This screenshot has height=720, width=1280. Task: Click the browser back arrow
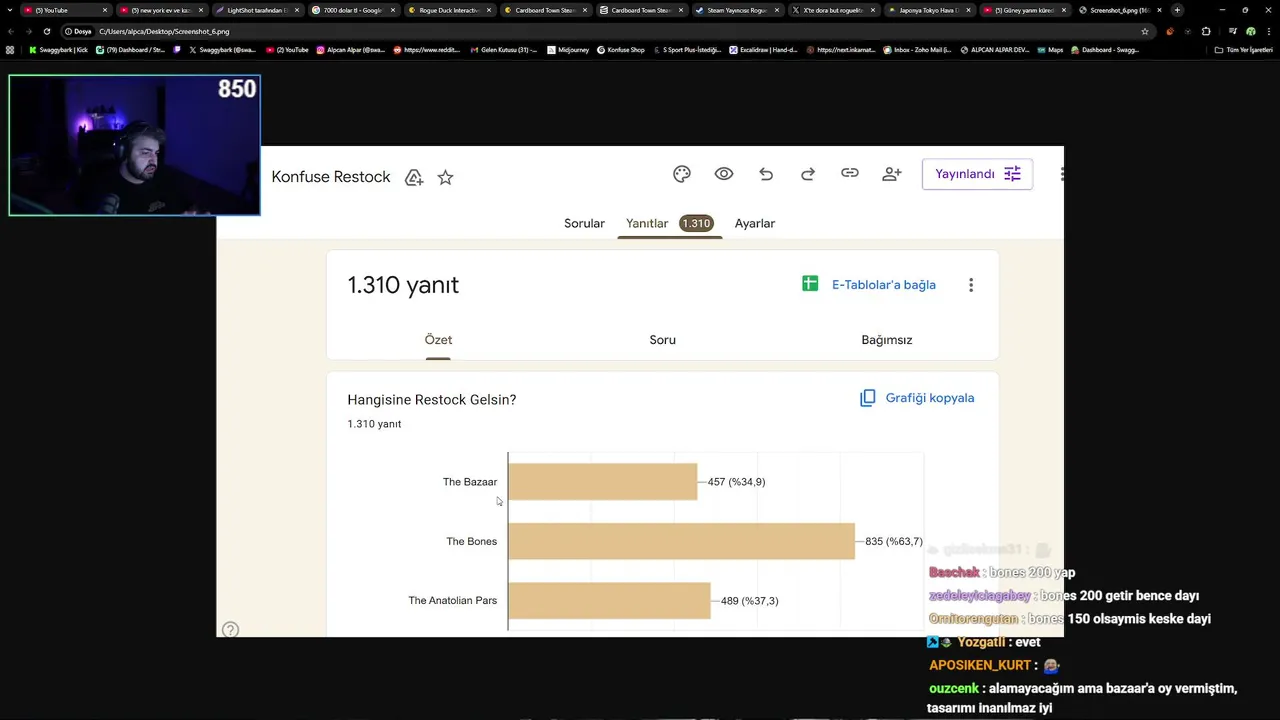coord(10,31)
